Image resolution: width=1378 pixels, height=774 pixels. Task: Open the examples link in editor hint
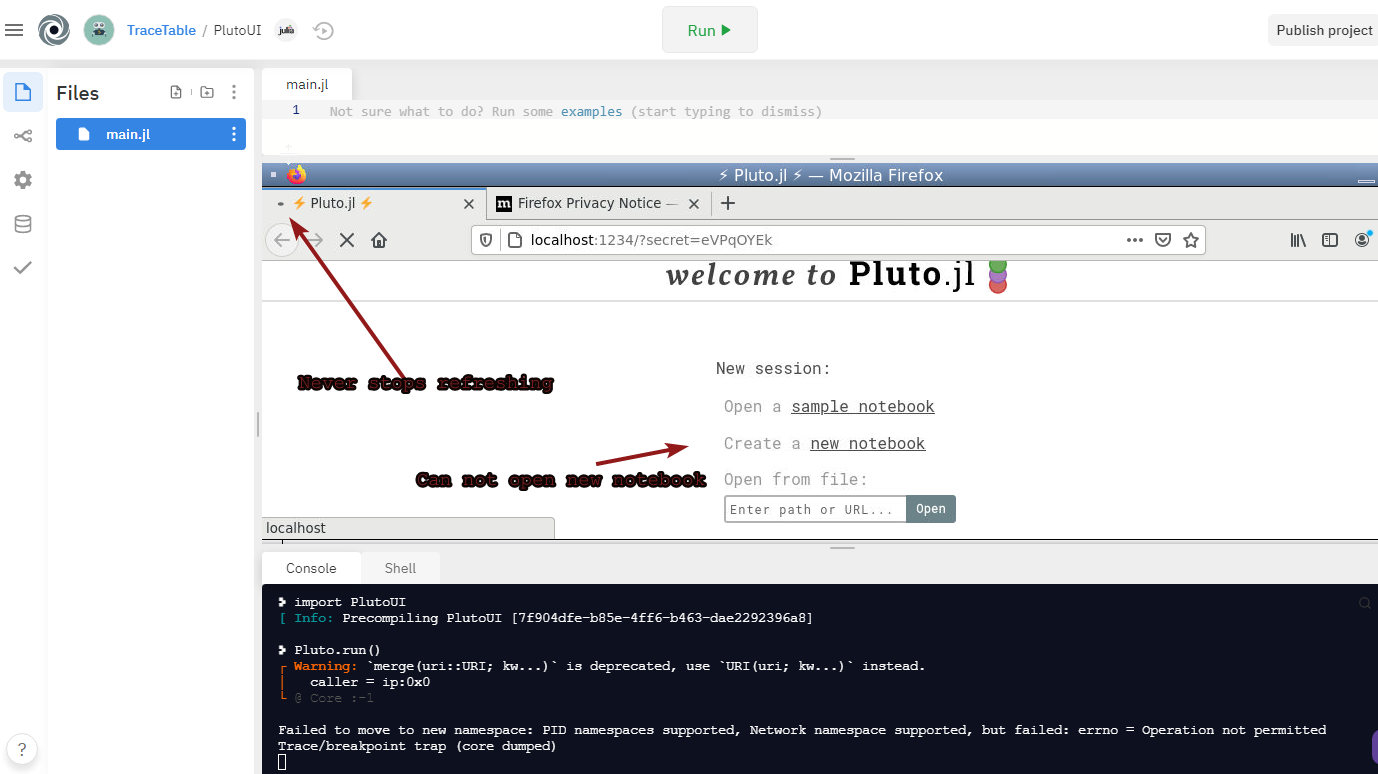591,111
